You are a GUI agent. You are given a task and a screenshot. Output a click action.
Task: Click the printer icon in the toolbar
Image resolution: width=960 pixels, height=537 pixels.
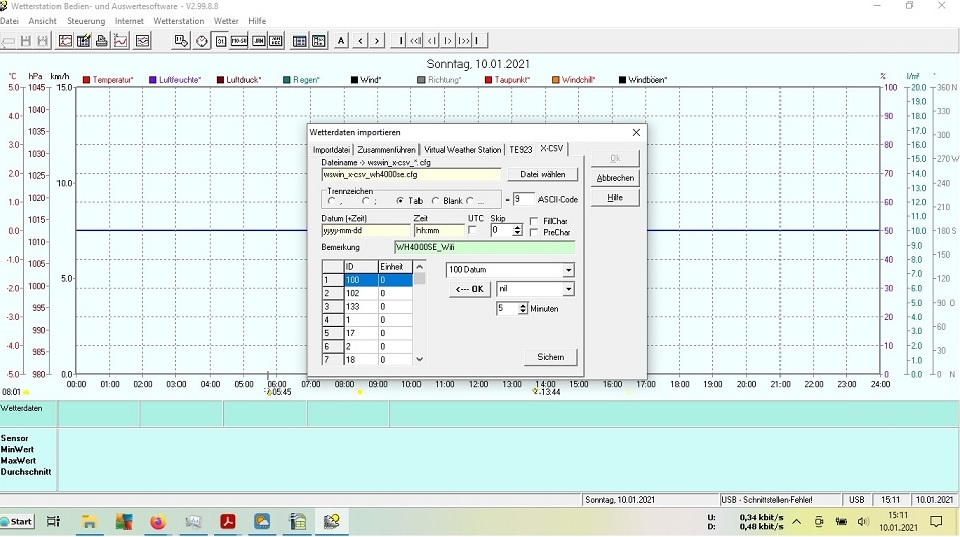[102, 41]
